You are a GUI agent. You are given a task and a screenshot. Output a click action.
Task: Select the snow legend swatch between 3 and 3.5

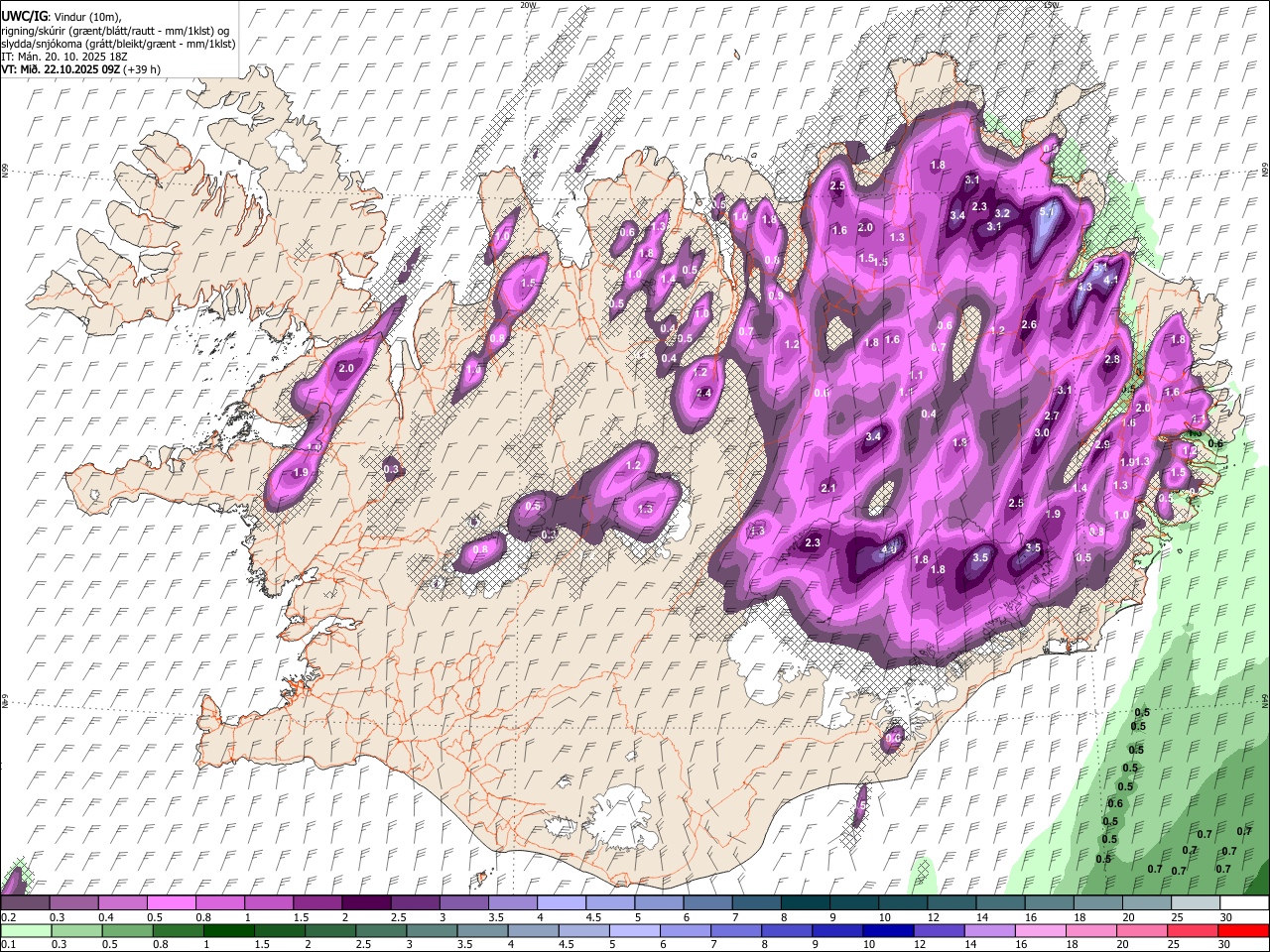(464, 903)
